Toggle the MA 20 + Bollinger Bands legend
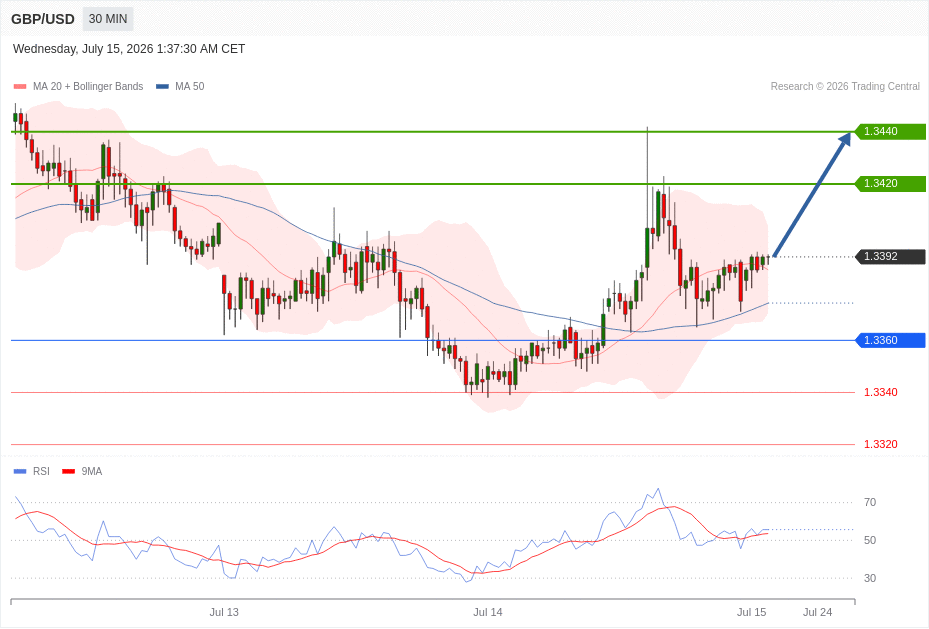 [x=78, y=86]
